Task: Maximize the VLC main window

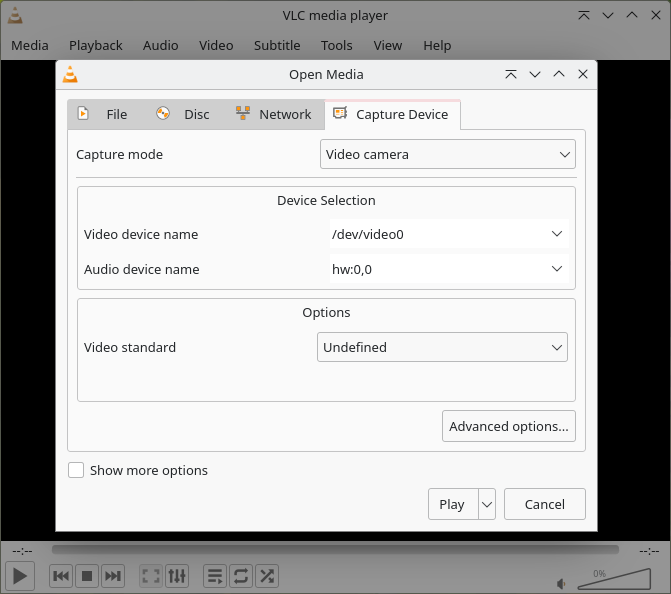Action: point(632,15)
